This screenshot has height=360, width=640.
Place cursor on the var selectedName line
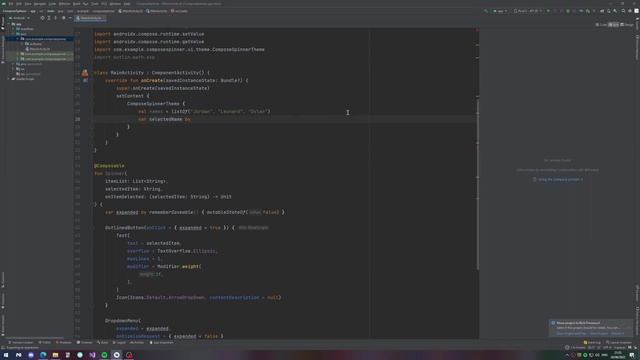pyautogui.click(x=285, y=119)
